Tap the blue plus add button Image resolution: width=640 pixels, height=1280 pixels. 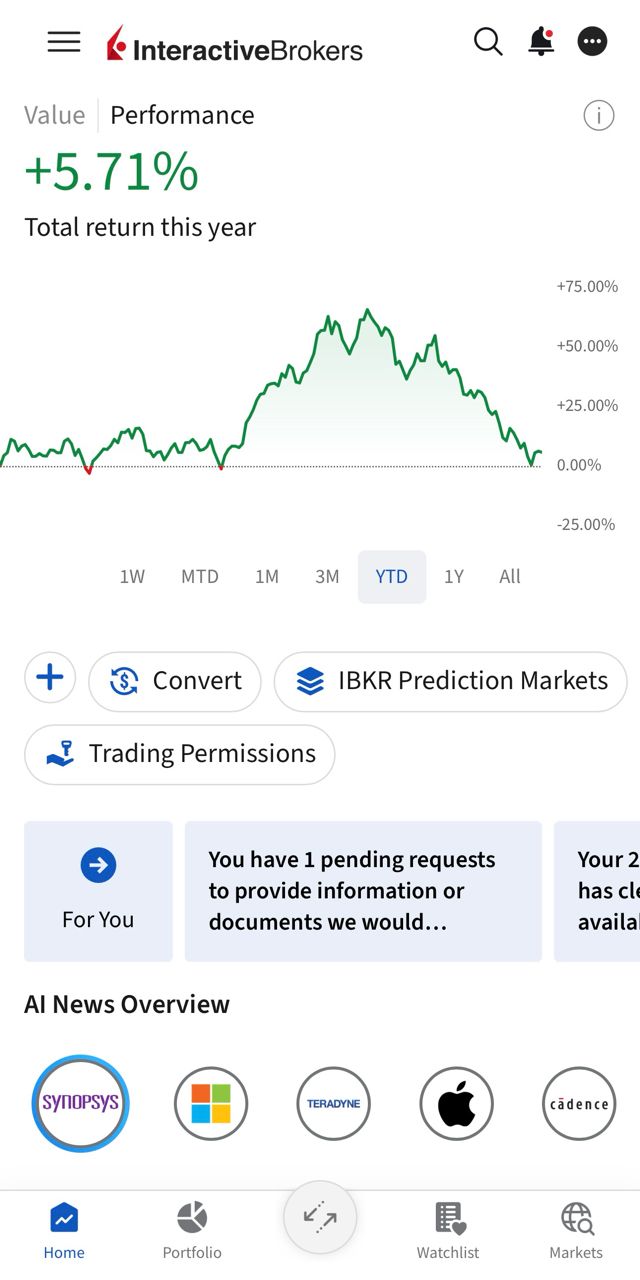50,678
